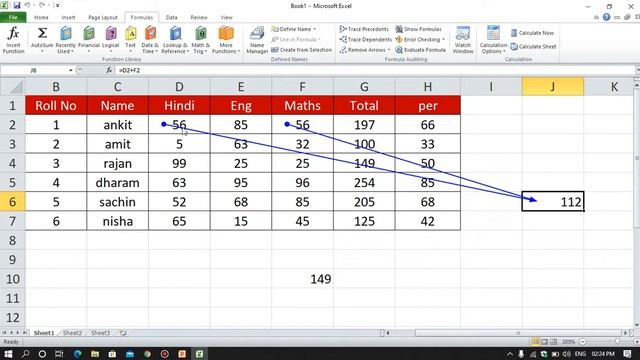
Task: Open the Insert Function dialog
Action: [x=13, y=40]
